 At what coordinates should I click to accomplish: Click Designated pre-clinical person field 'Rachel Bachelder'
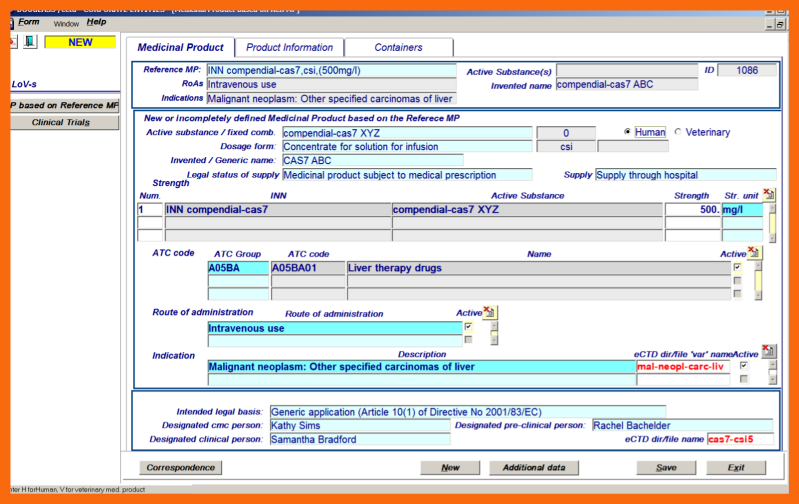[682, 426]
